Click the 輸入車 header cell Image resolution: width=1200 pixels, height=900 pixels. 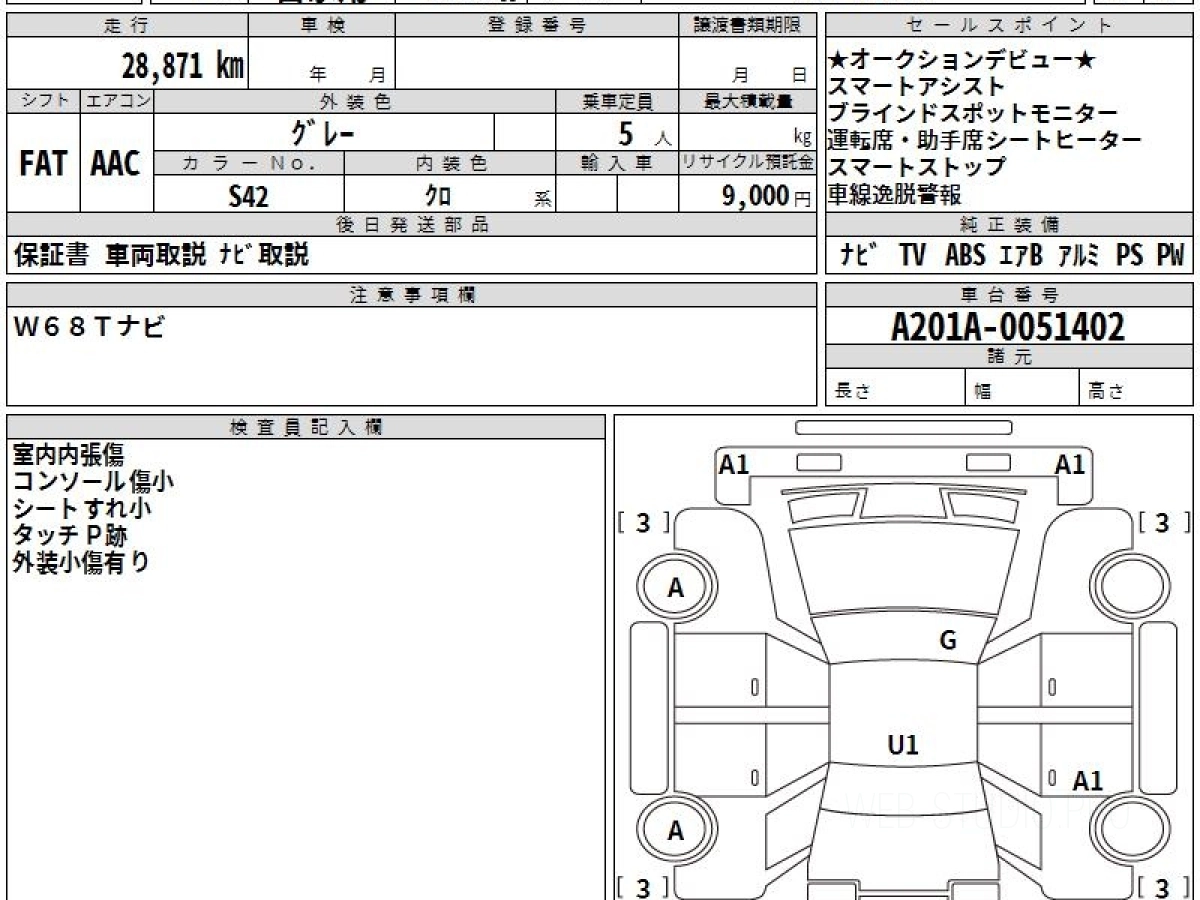[617, 163]
